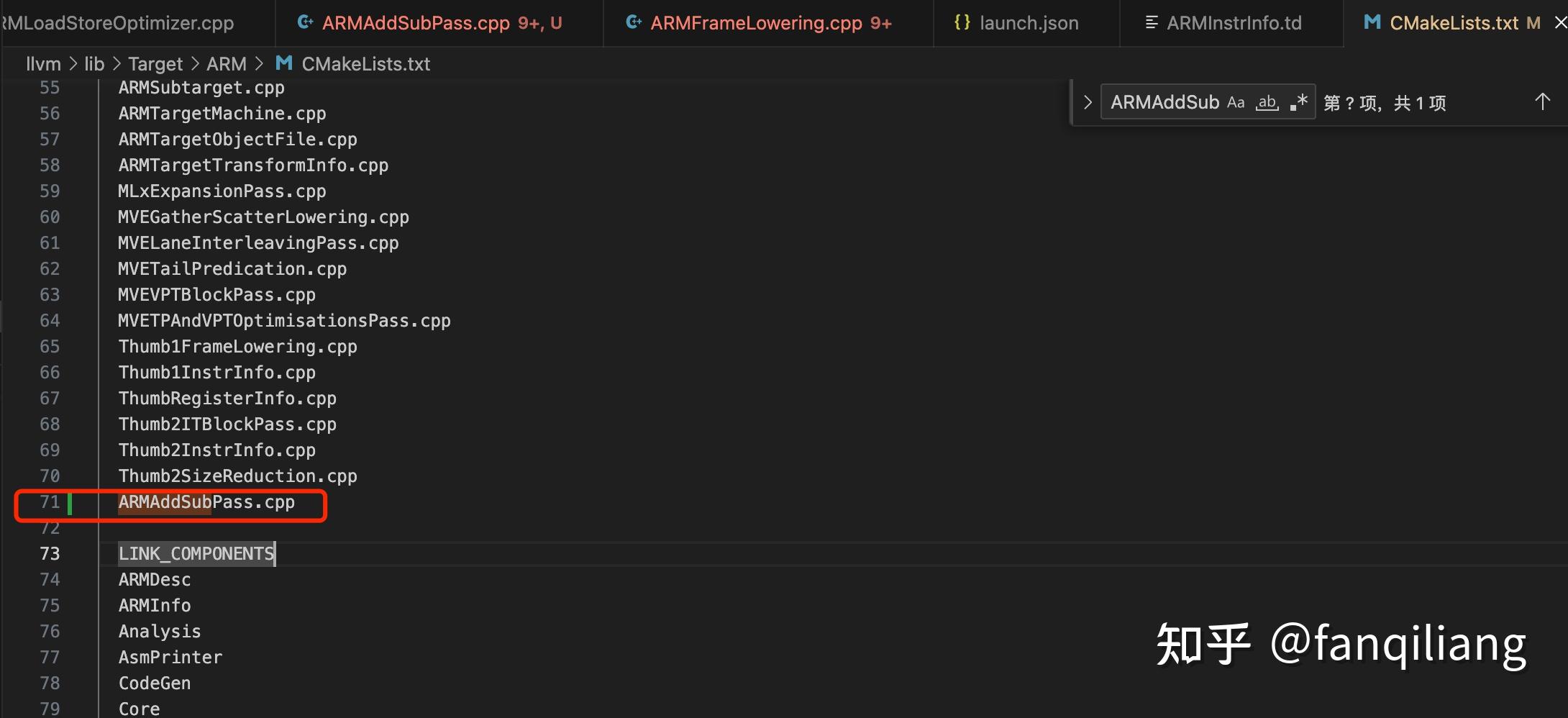This screenshot has width=1568, height=718.
Task: Click the CMake icon in the breadcrumb
Action: (284, 64)
